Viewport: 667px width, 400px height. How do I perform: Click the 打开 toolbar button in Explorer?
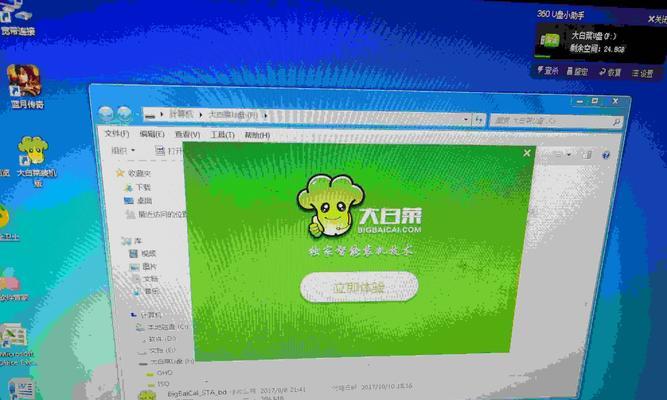(169, 151)
